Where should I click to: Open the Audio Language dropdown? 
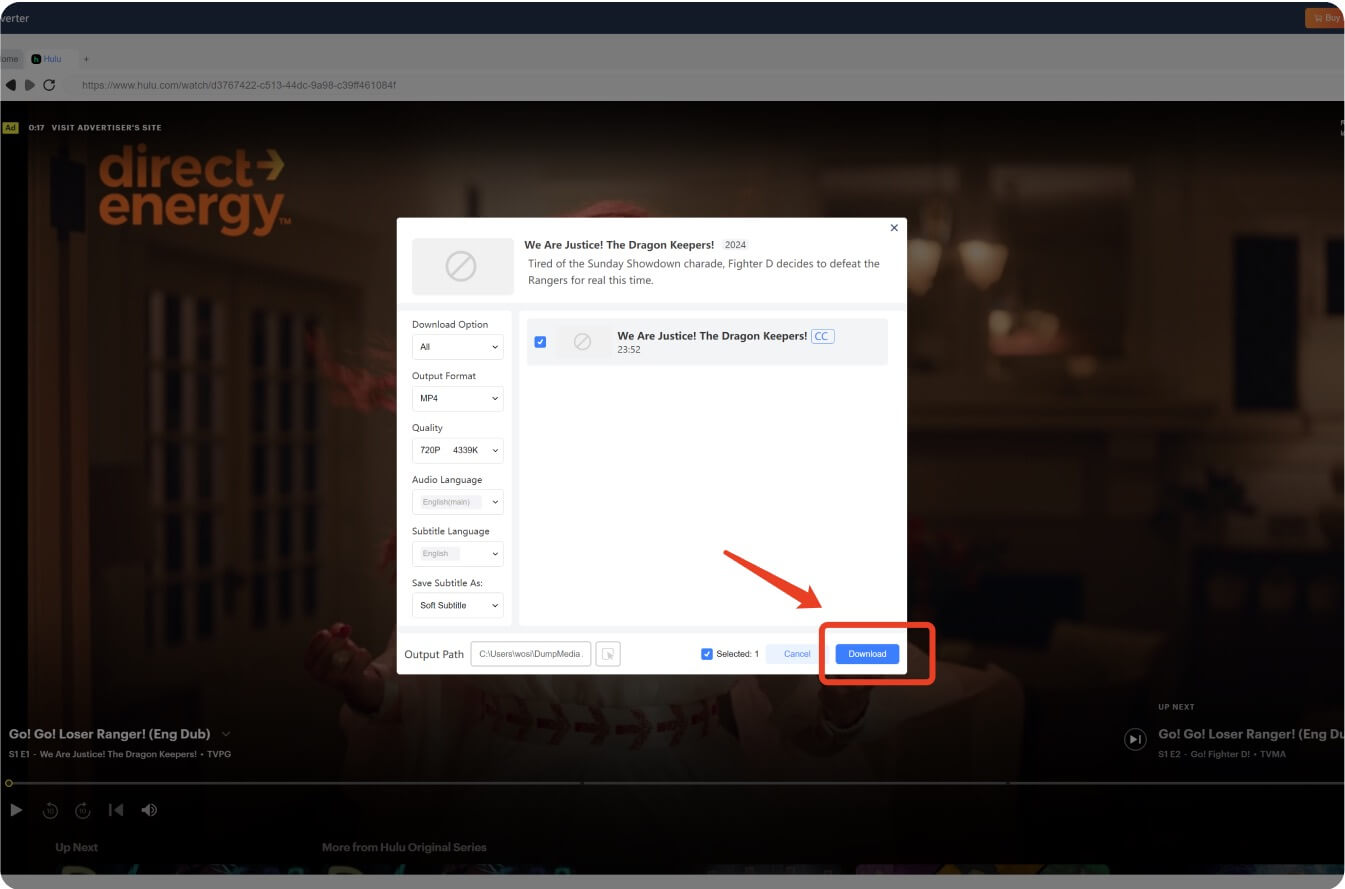pos(458,502)
